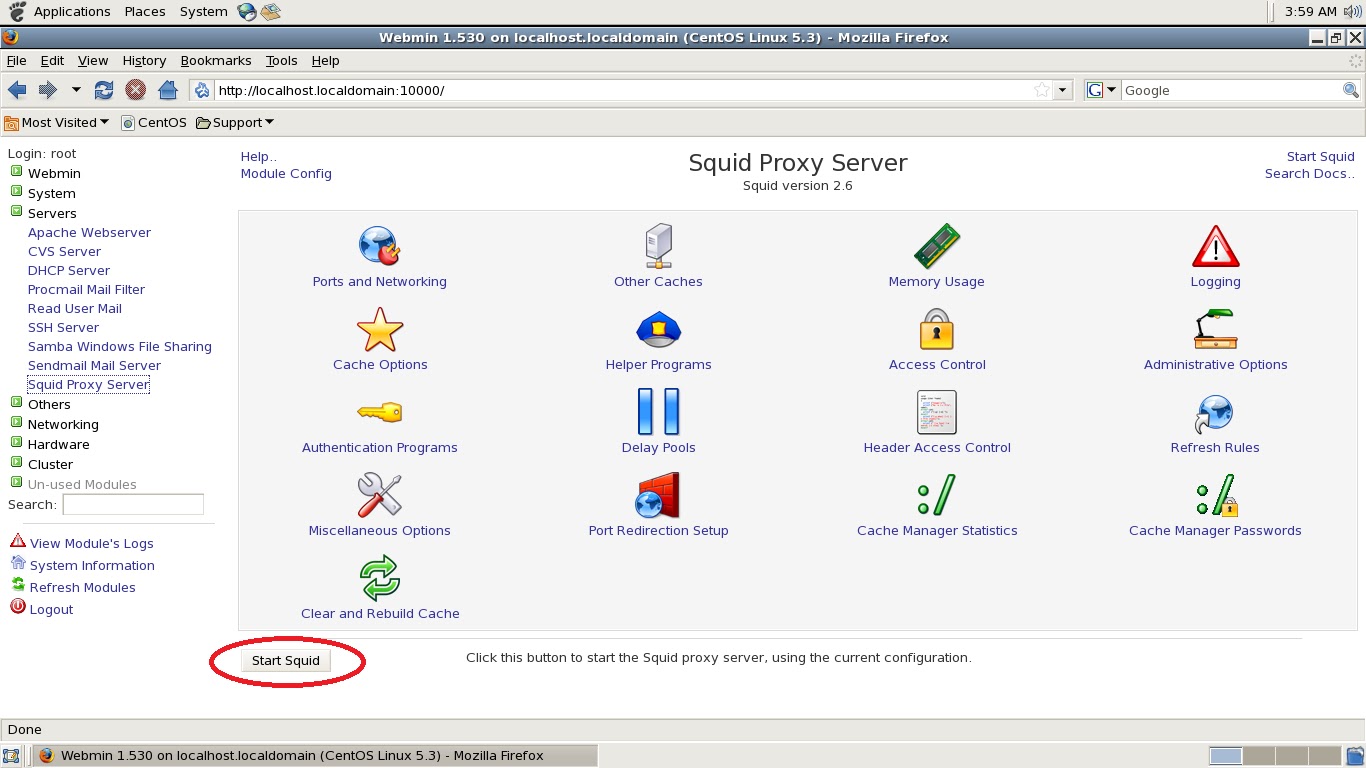Open GNOME Places menu
Image resolution: width=1366 pixels, height=768 pixels.
coord(145,11)
